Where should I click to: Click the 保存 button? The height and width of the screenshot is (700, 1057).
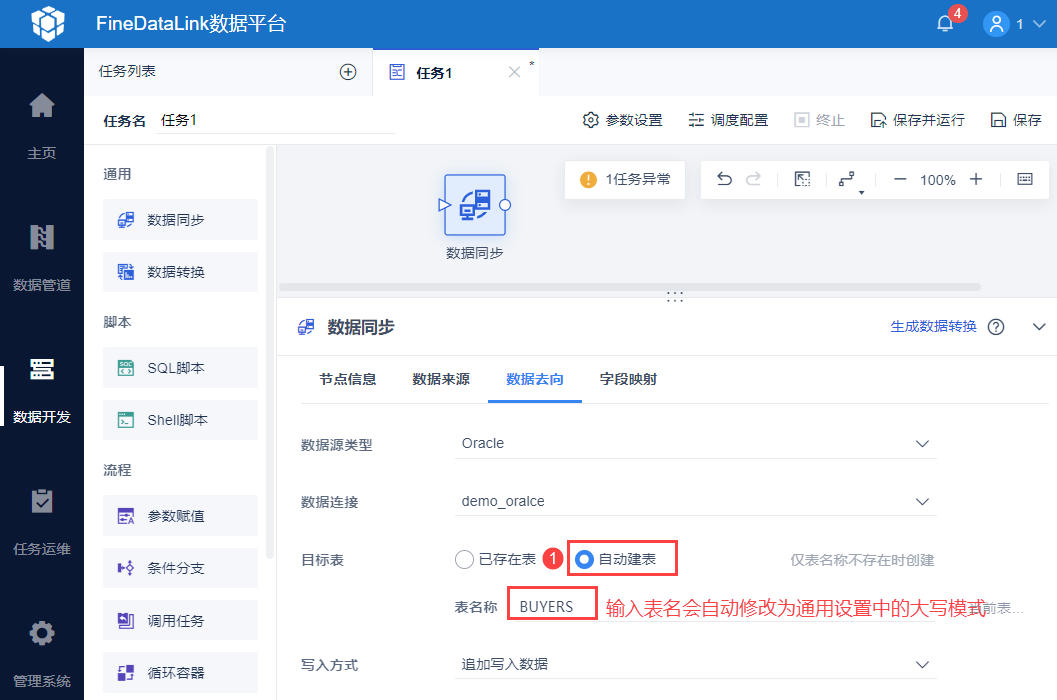[1016, 120]
